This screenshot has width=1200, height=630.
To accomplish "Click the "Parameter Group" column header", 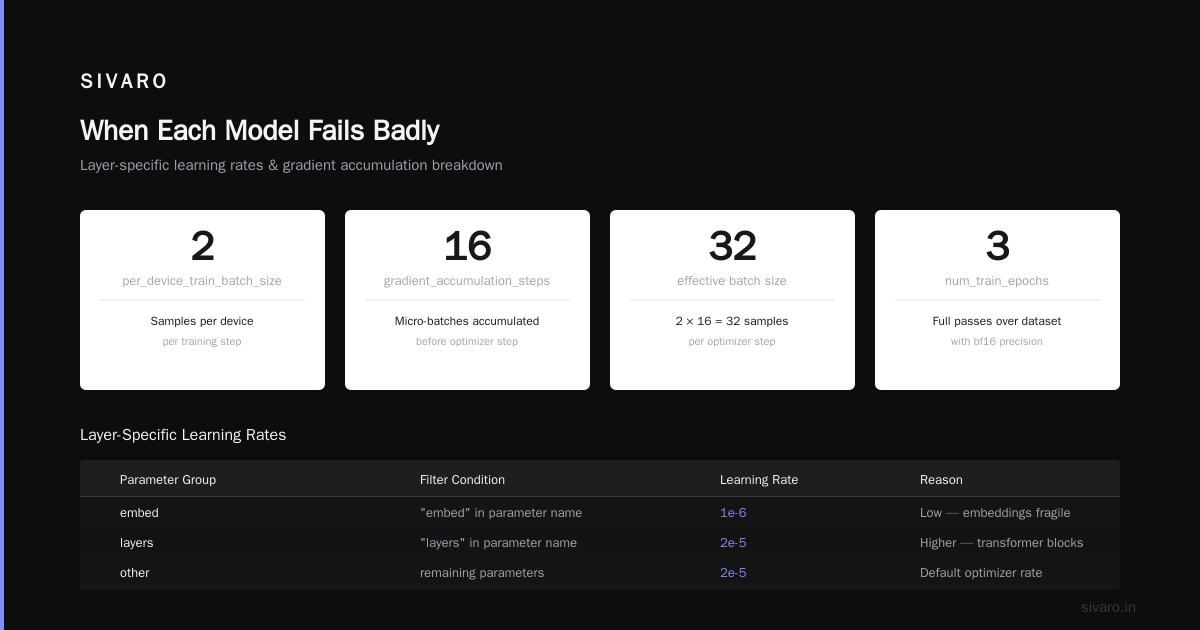I will pyautogui.click(x=168, y=480).
